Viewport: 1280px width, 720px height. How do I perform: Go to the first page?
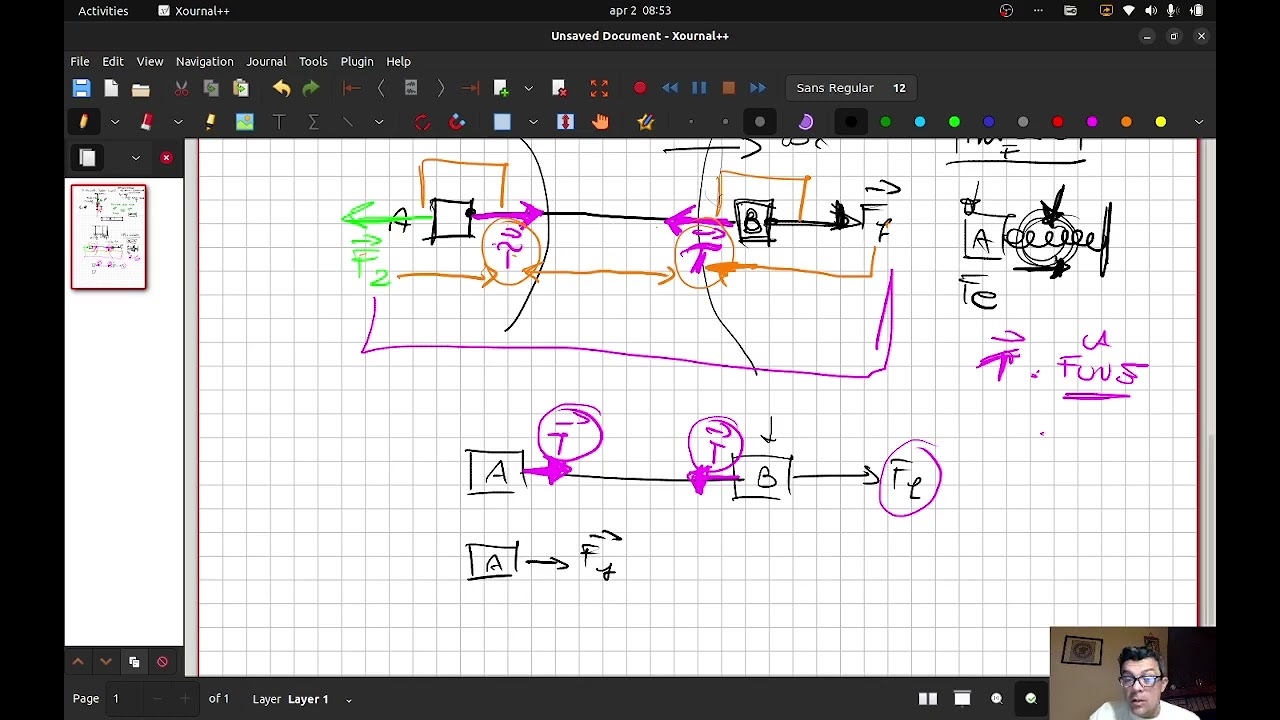(x=351, y=88)
